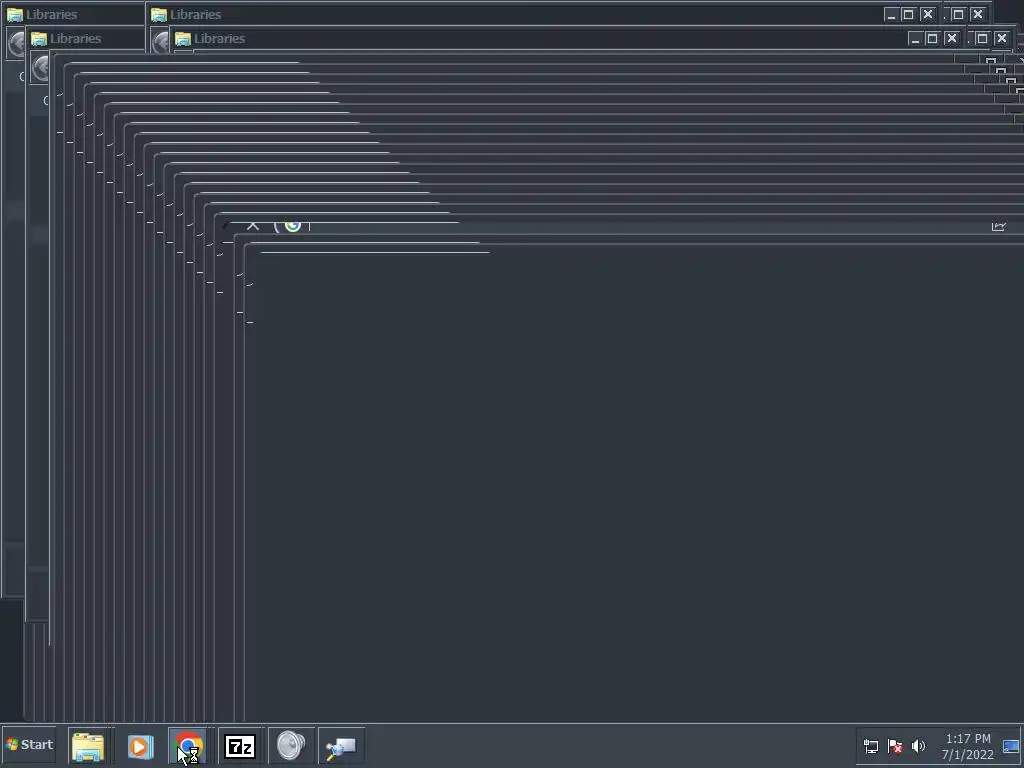Switch to Google Chrome on the taskbar

(x=189, y=746)
